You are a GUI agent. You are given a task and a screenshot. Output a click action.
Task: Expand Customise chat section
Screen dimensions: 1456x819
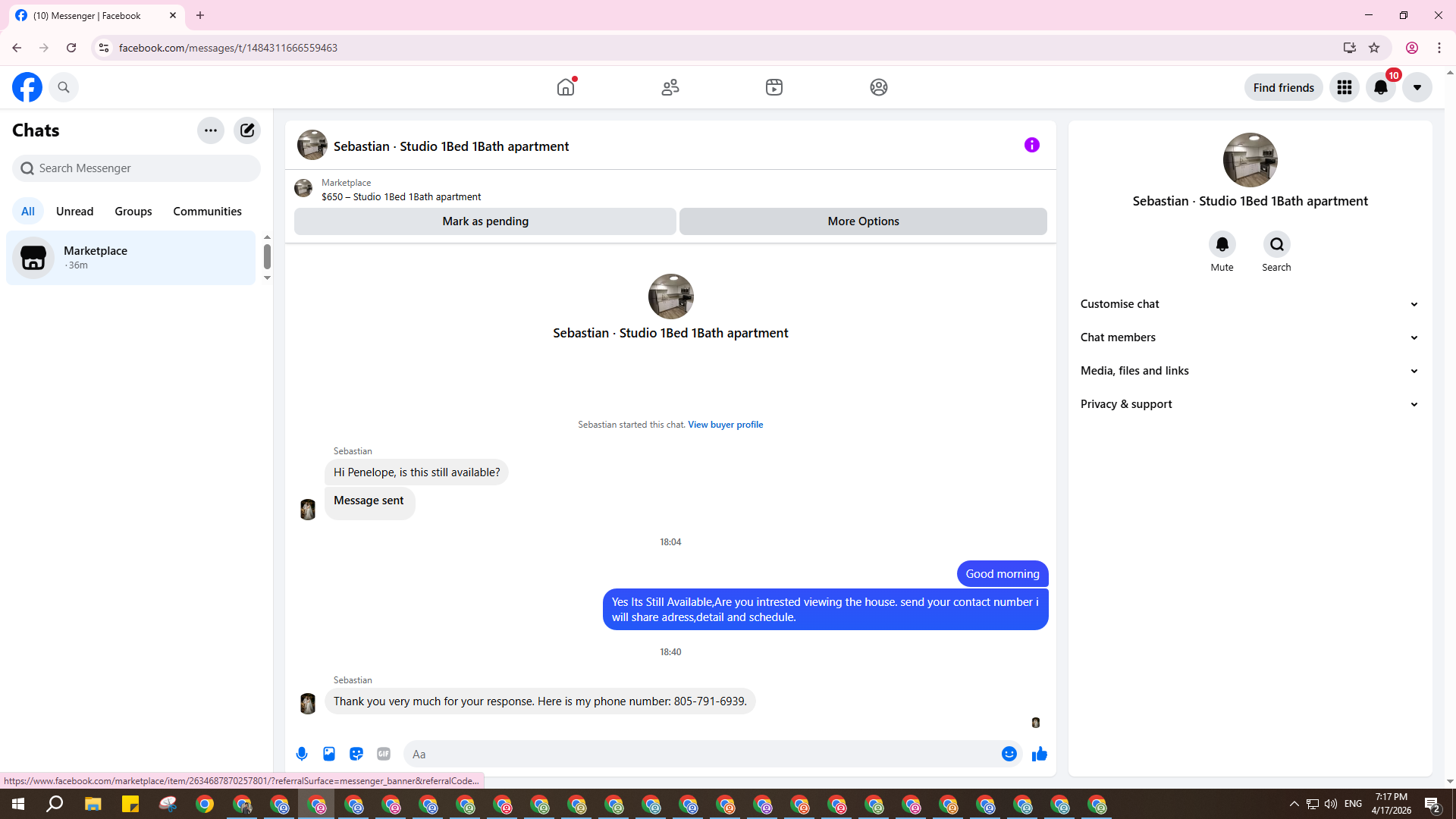pos(1249,304)
